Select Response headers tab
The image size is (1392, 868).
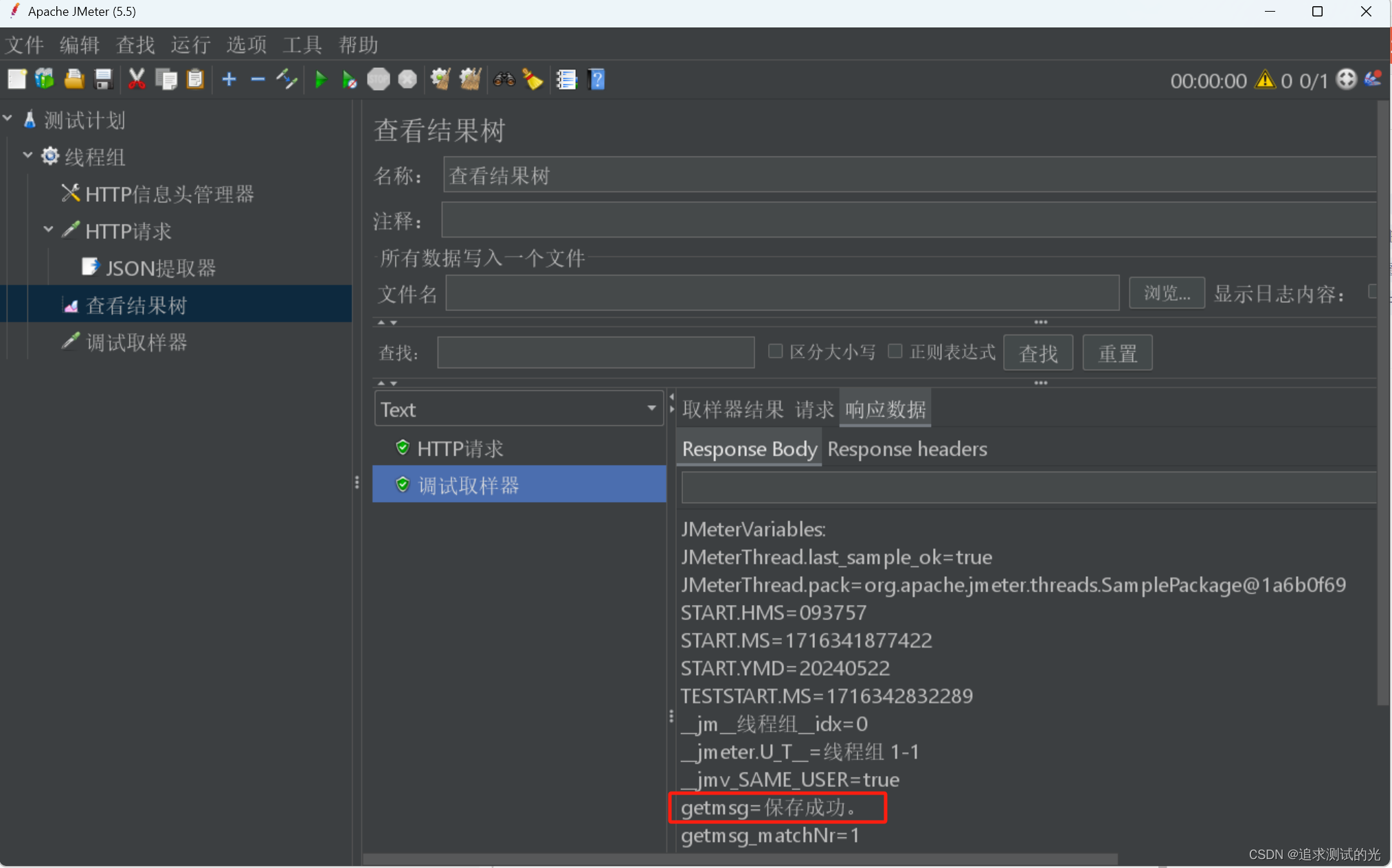pyautogui.click(x=905, y=448)
